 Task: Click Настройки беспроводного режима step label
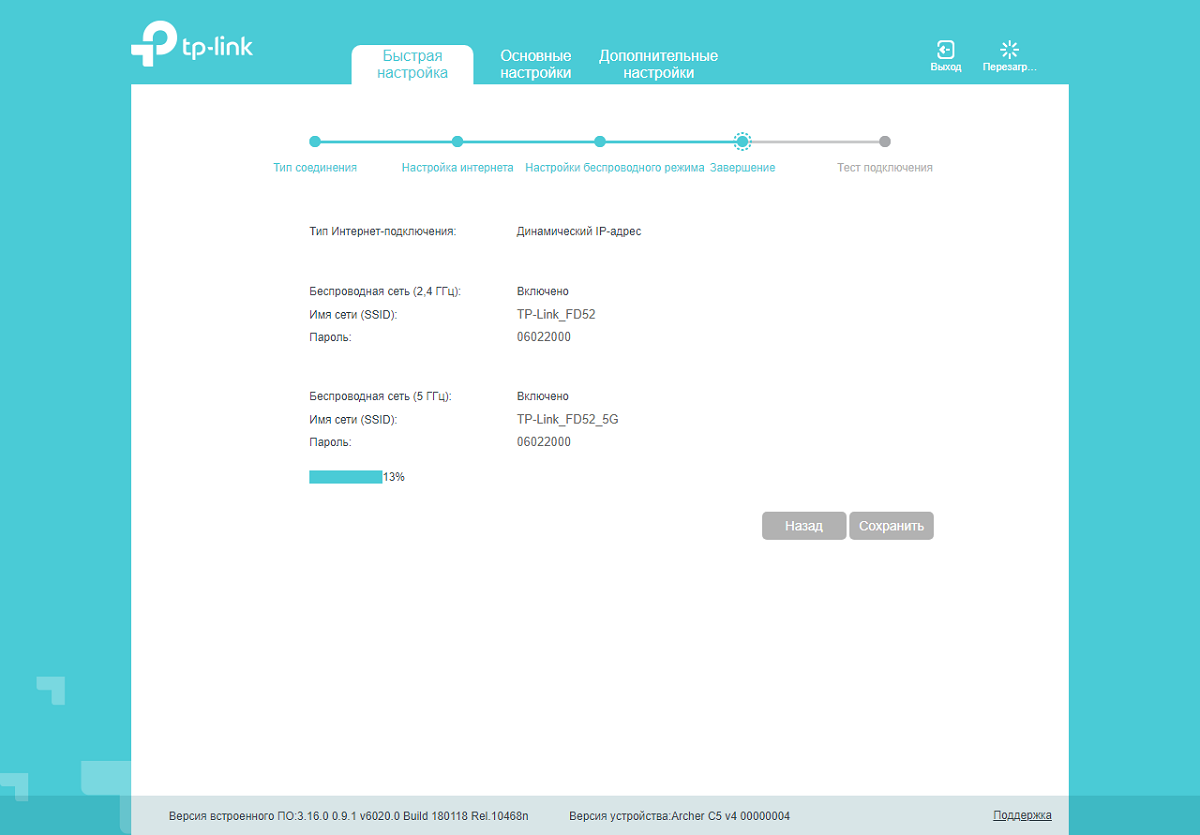(x=615, y=168)
